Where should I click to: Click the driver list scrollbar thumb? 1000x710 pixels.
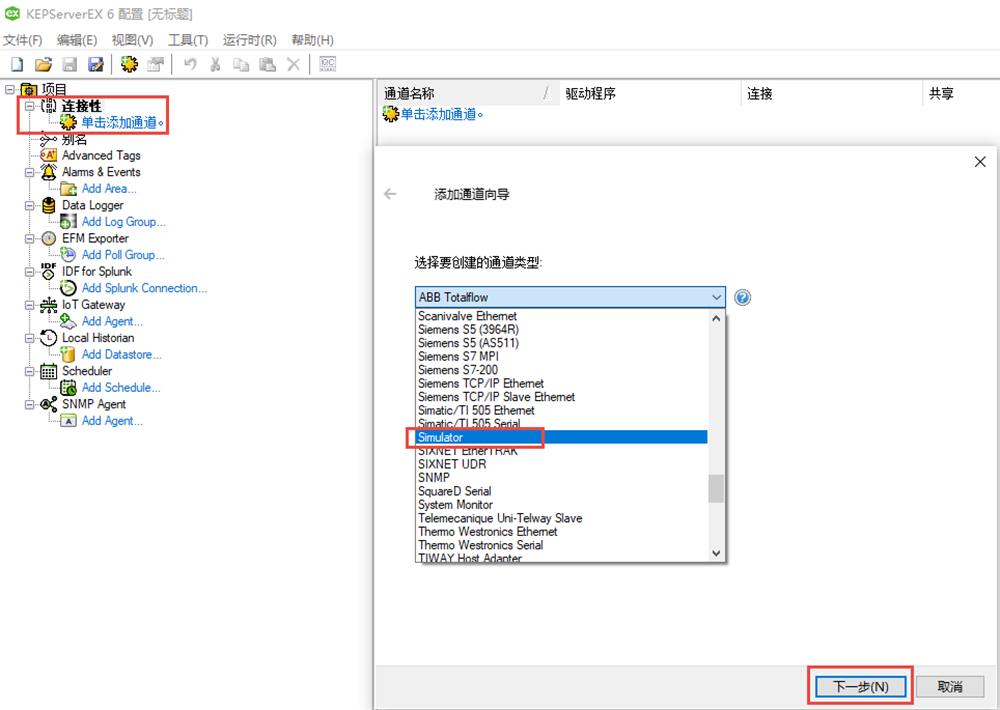[x=716, y=489]
